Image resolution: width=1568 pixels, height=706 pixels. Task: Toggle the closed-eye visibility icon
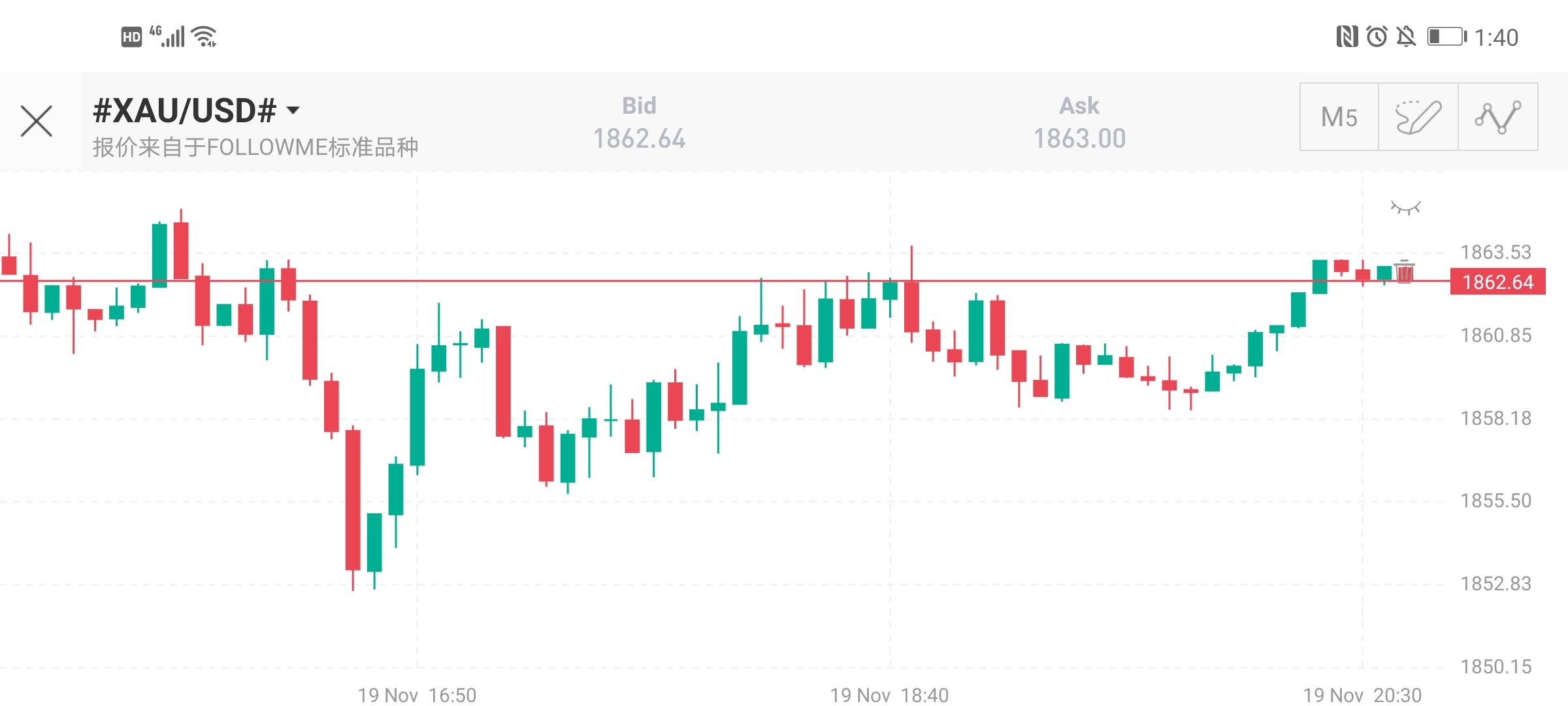click(x=1405, y=208)
